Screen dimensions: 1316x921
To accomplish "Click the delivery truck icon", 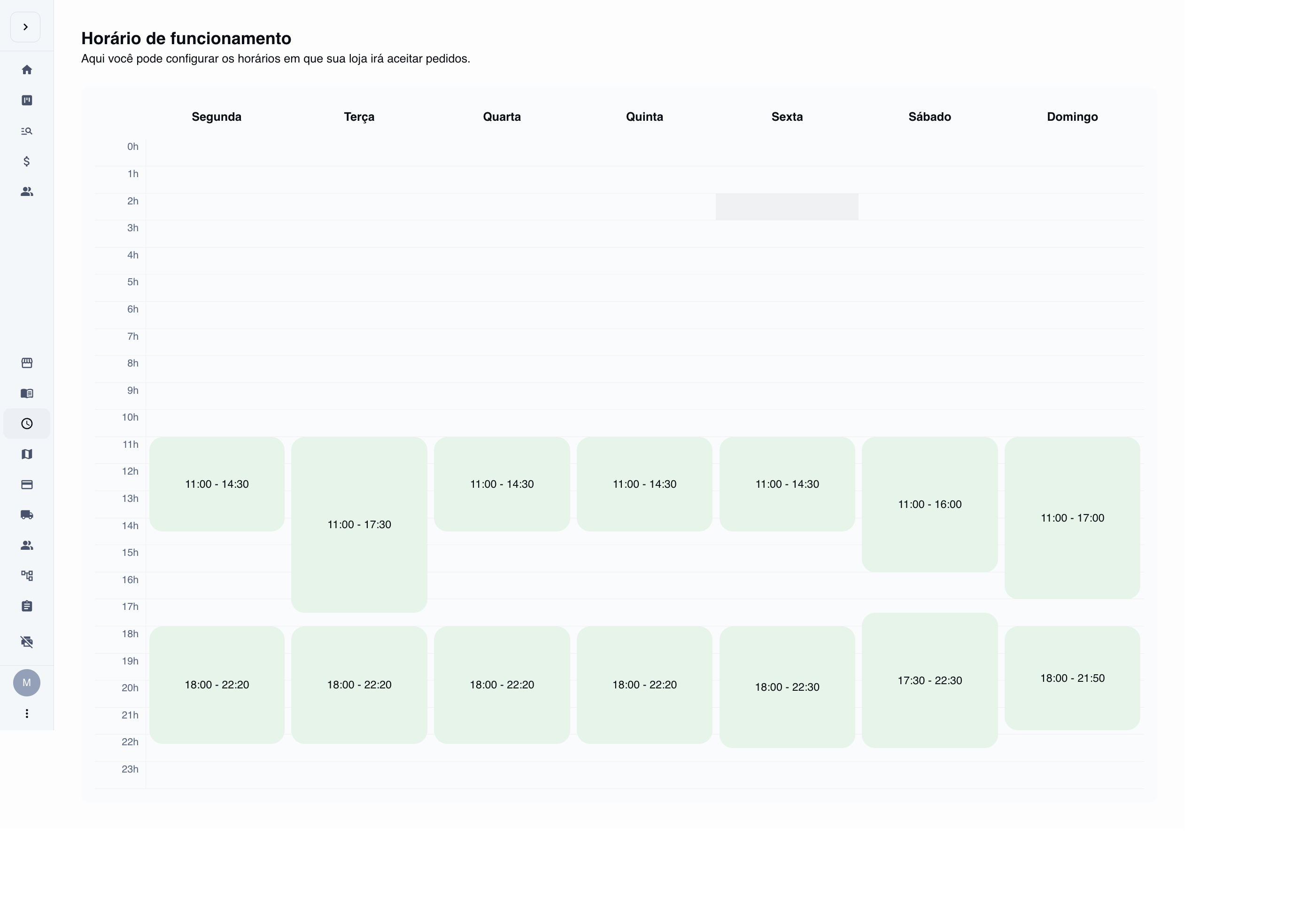I will 26,515.
